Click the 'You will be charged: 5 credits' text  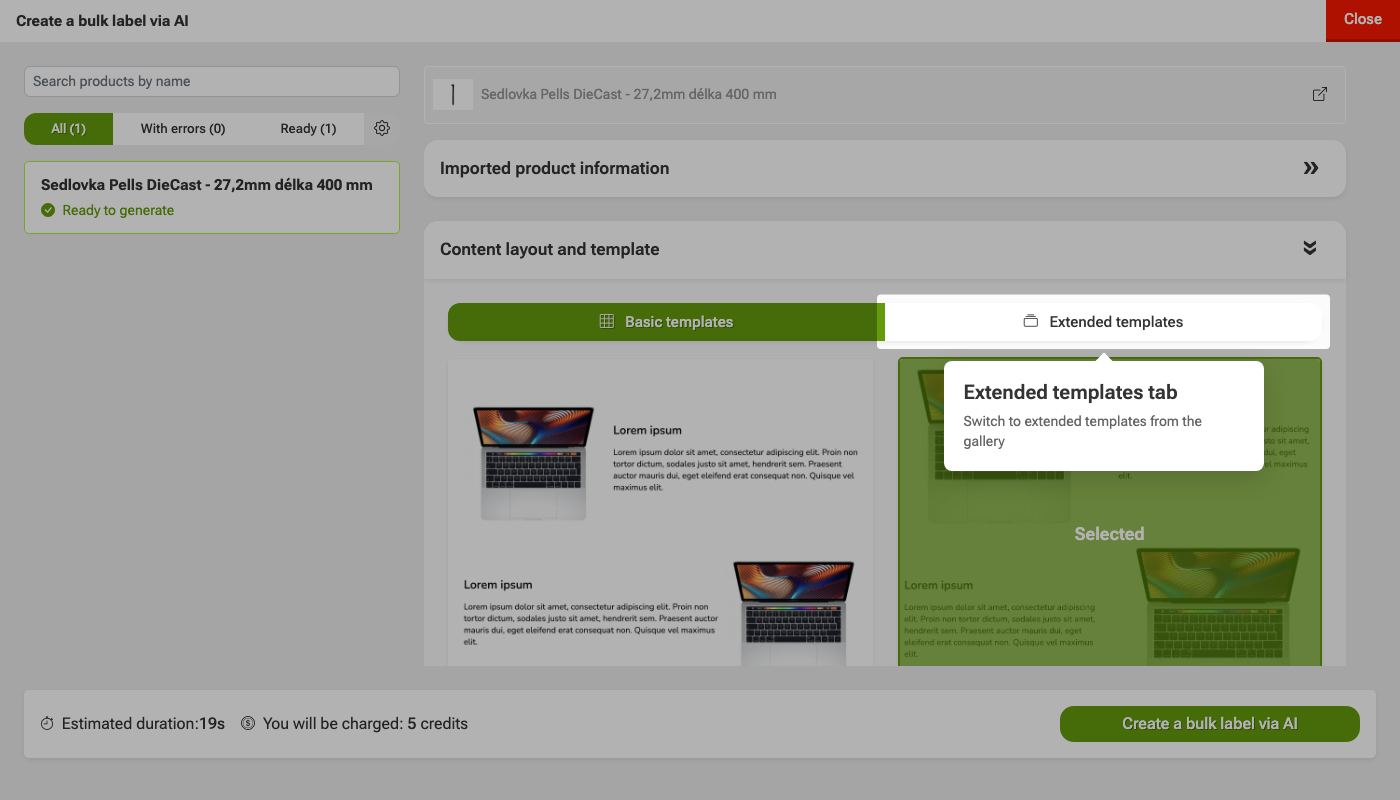(365, 723)
